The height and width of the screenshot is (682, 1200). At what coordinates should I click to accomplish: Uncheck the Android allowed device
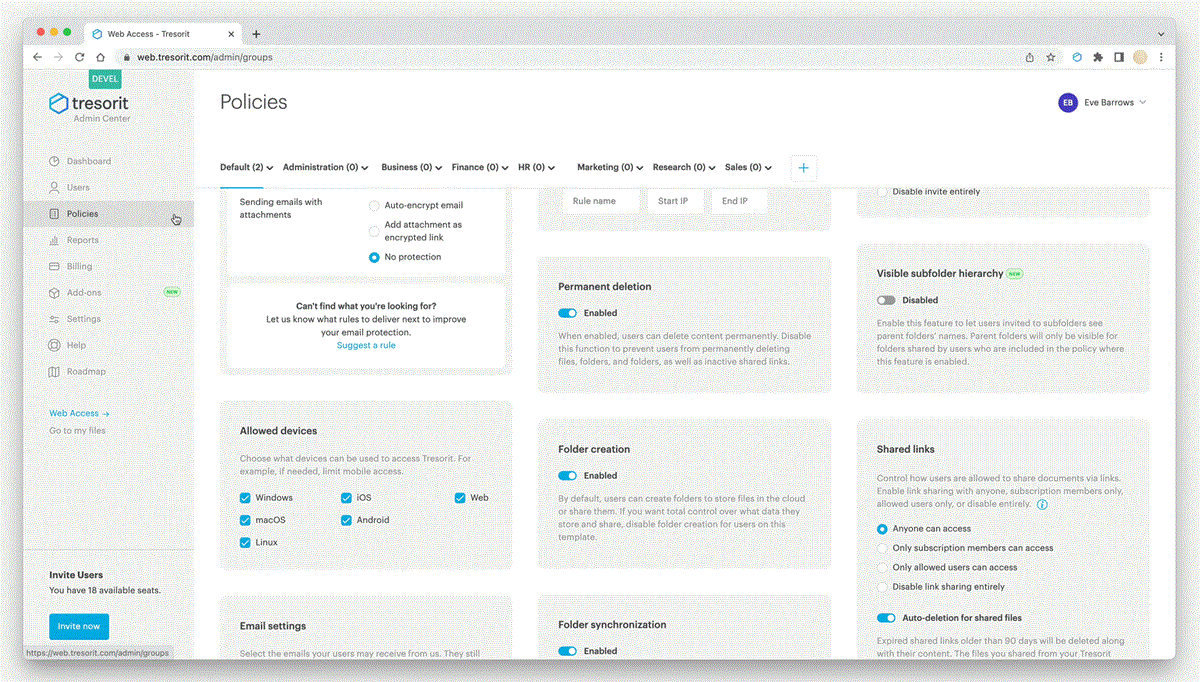click(x=345, y=520)
